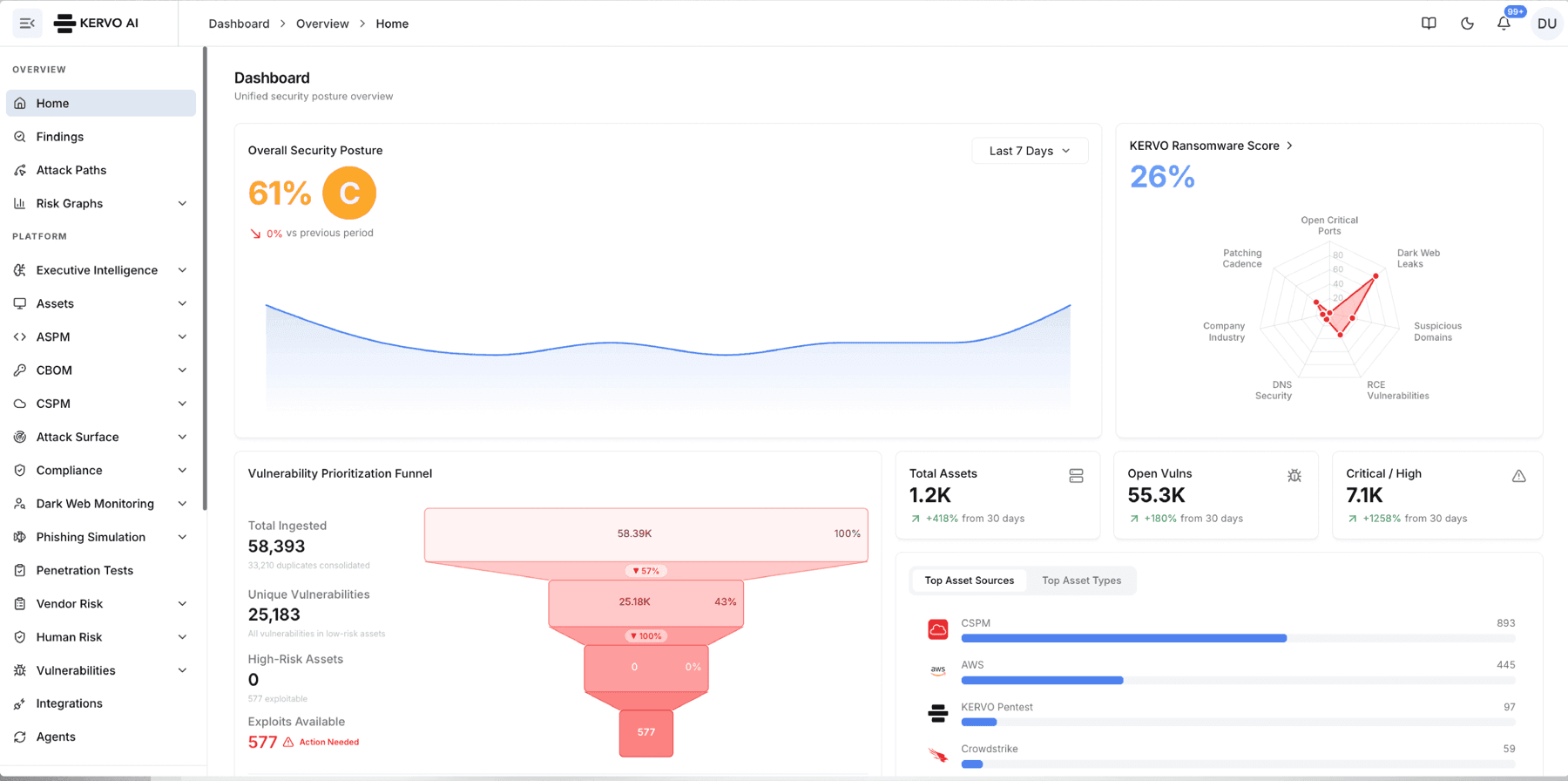Click the AWS logo in asset sources
Image resolution: width=1568 pixels, height=781 pixels.
click(937, 670)
